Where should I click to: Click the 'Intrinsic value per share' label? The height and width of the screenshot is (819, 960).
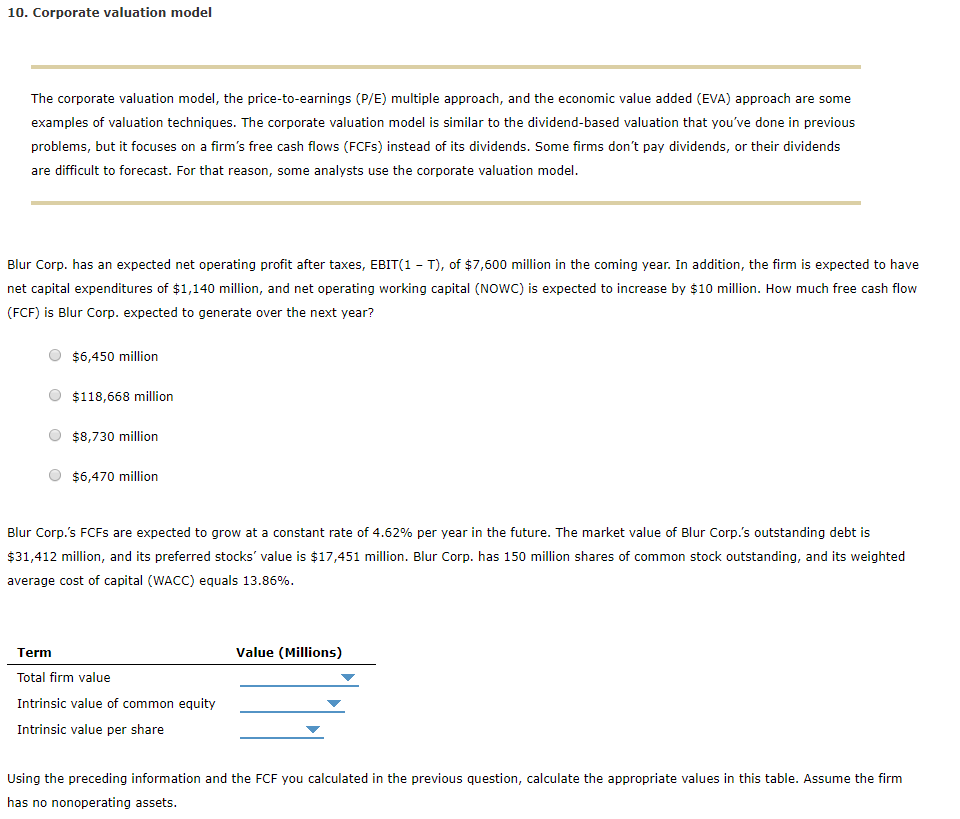(x=91, y=730)
